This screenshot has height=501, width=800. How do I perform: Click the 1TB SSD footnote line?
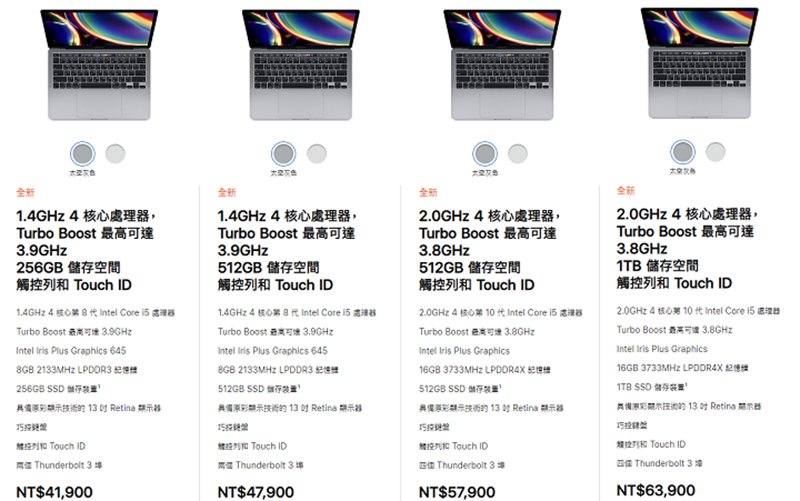652,387
